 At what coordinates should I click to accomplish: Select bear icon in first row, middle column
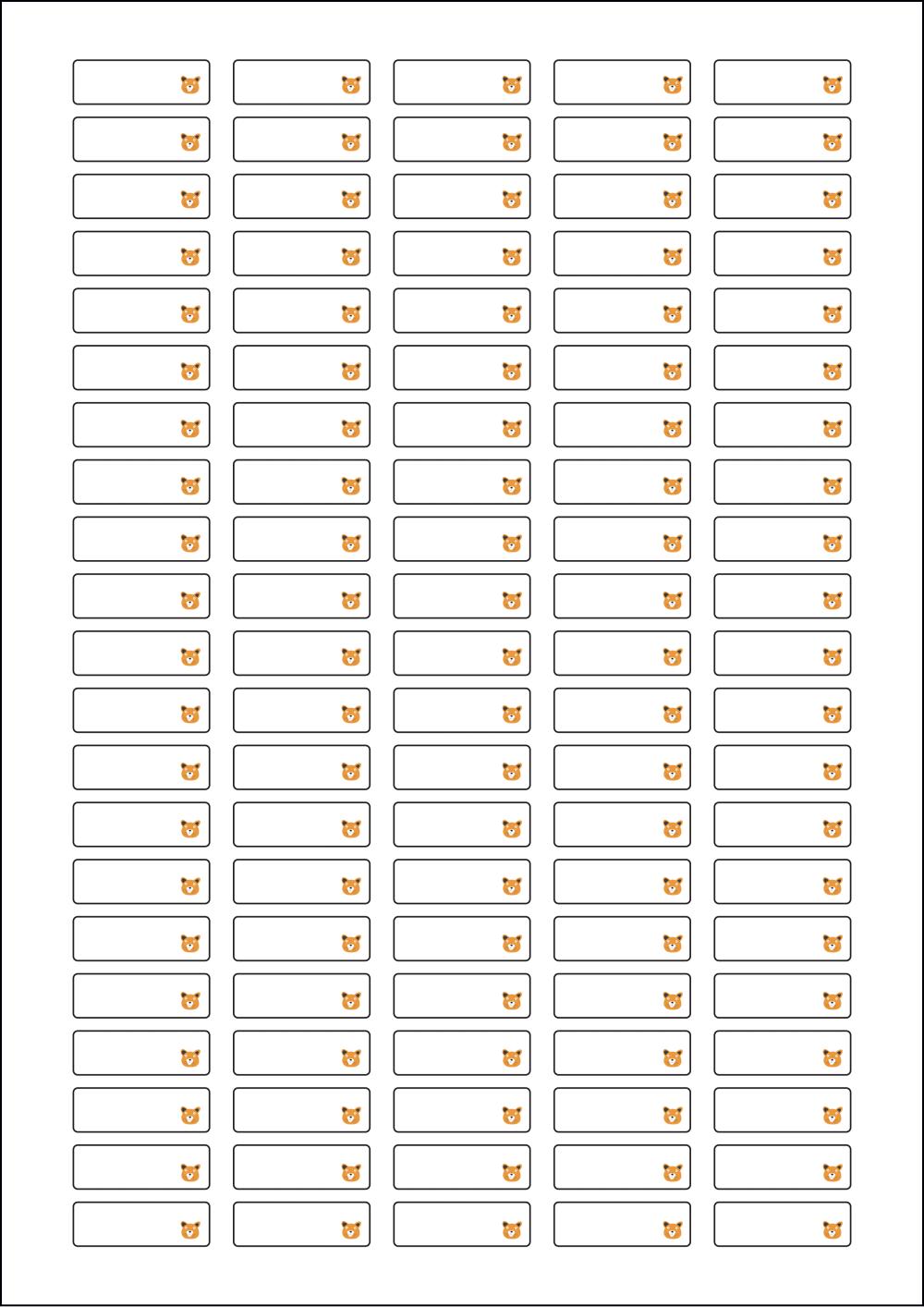[x=511, y=85]
